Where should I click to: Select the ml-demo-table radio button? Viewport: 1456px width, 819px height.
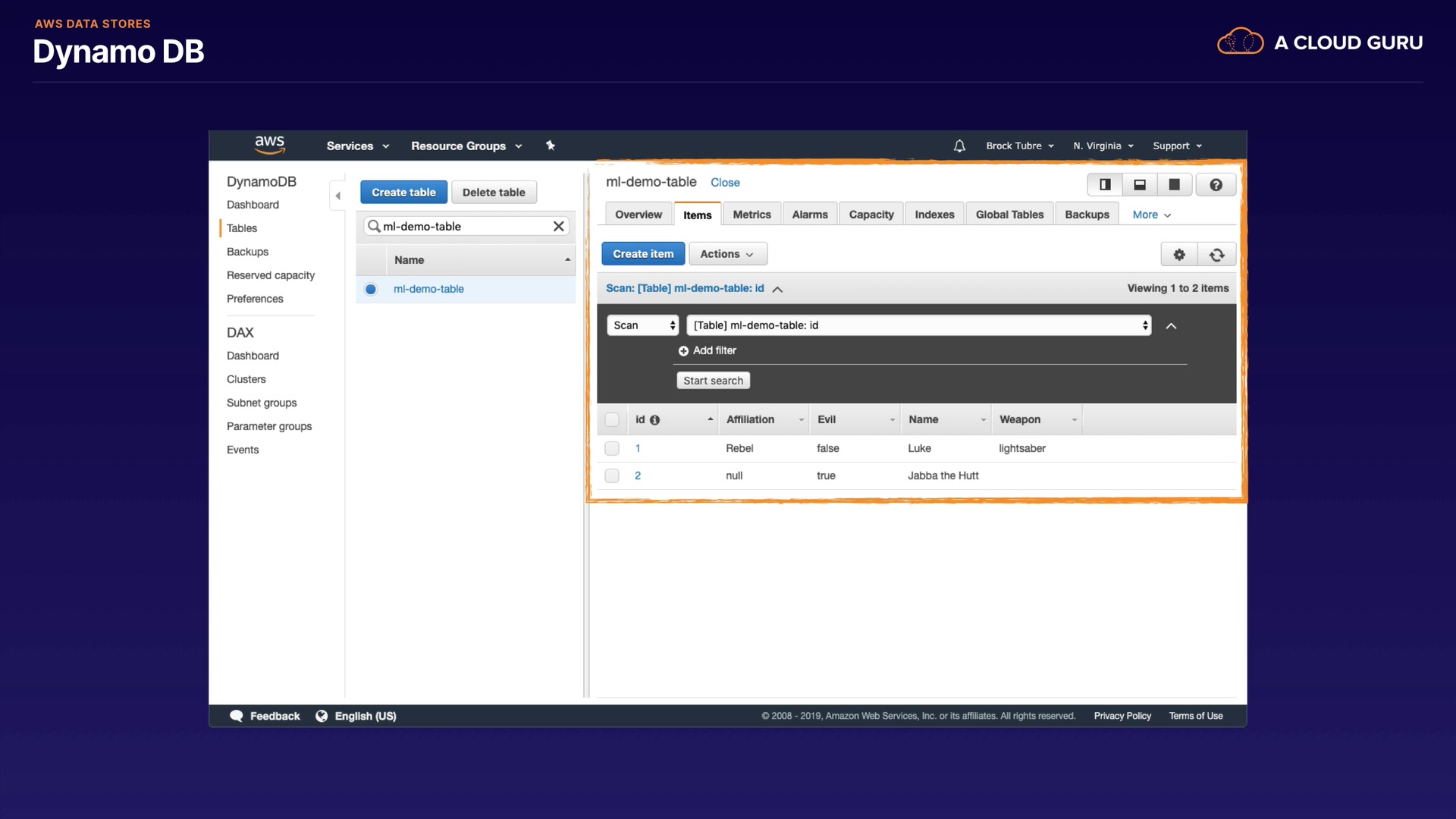click(x=371, y=289)
